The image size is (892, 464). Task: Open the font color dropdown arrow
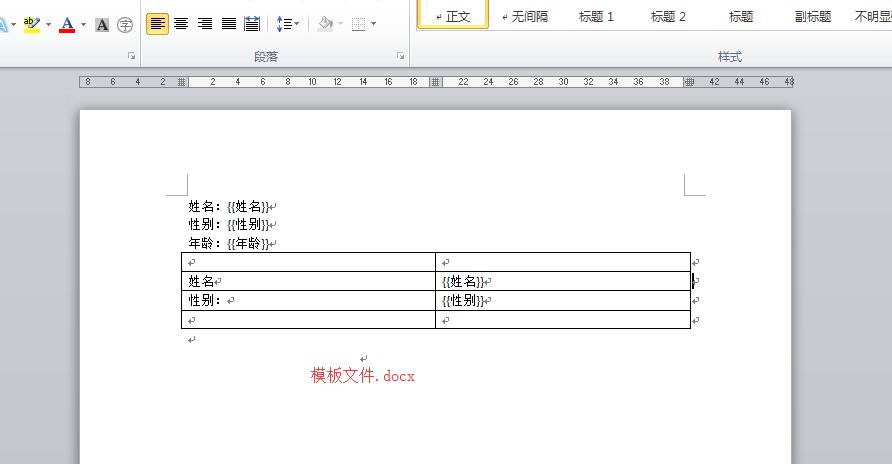[84, 24]
